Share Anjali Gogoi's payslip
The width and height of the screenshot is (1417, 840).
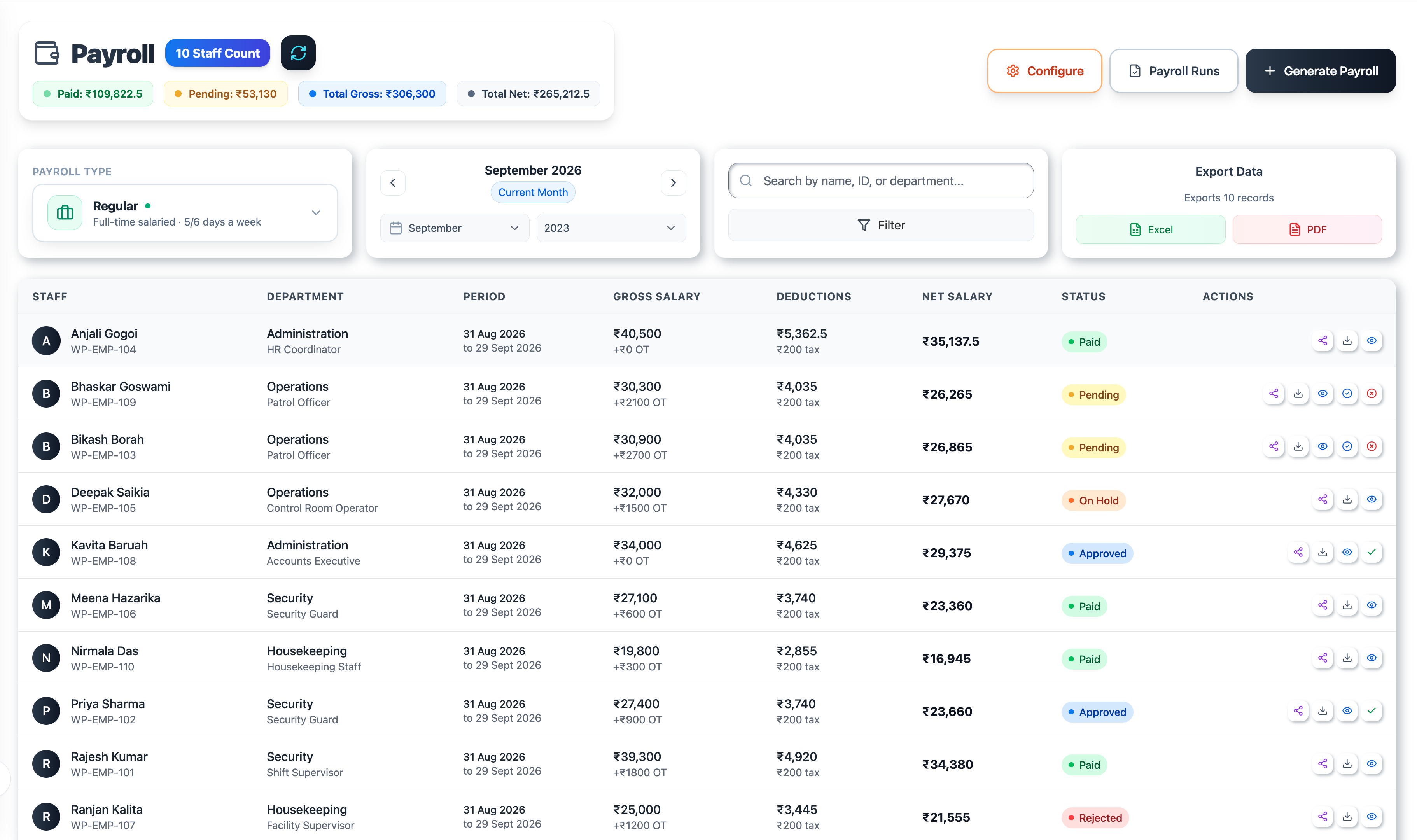point(1323,341)
